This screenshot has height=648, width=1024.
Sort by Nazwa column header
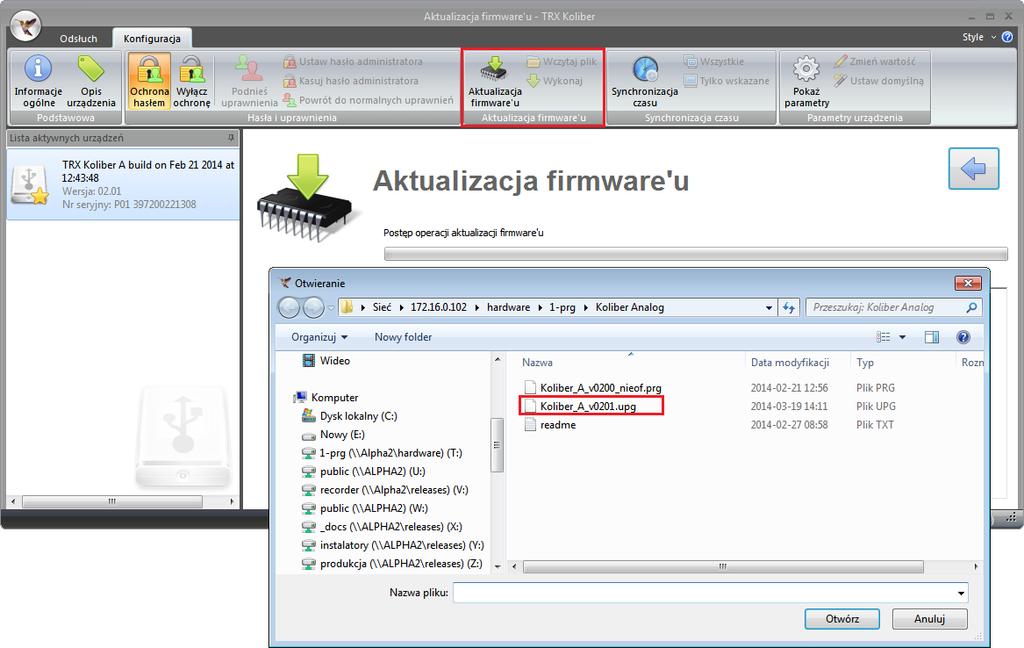(537, 363)
